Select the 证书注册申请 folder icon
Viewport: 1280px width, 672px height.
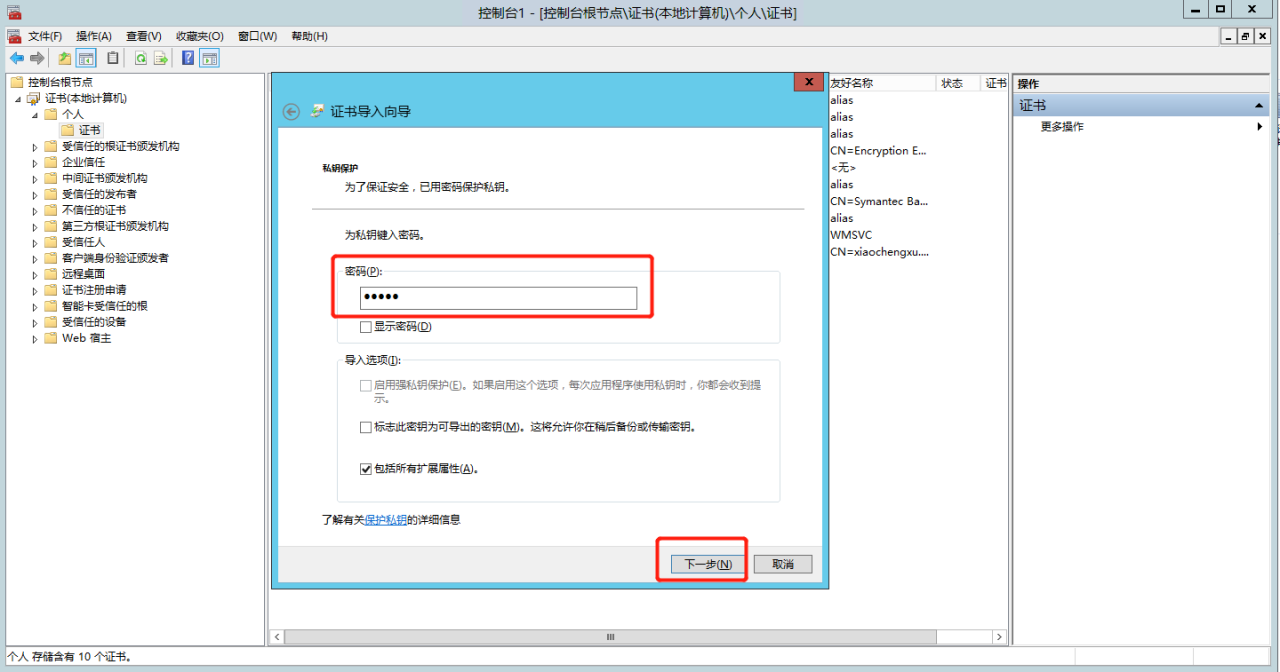click(51, 290)
